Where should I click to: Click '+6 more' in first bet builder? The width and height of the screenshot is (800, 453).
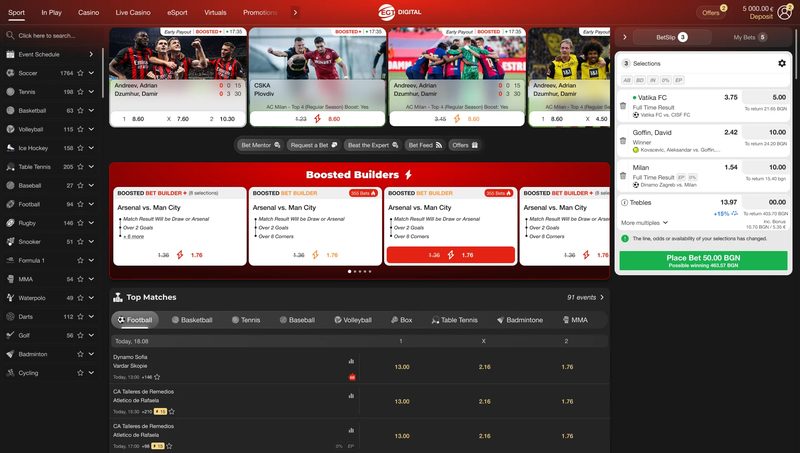click(x=134, y=237)
